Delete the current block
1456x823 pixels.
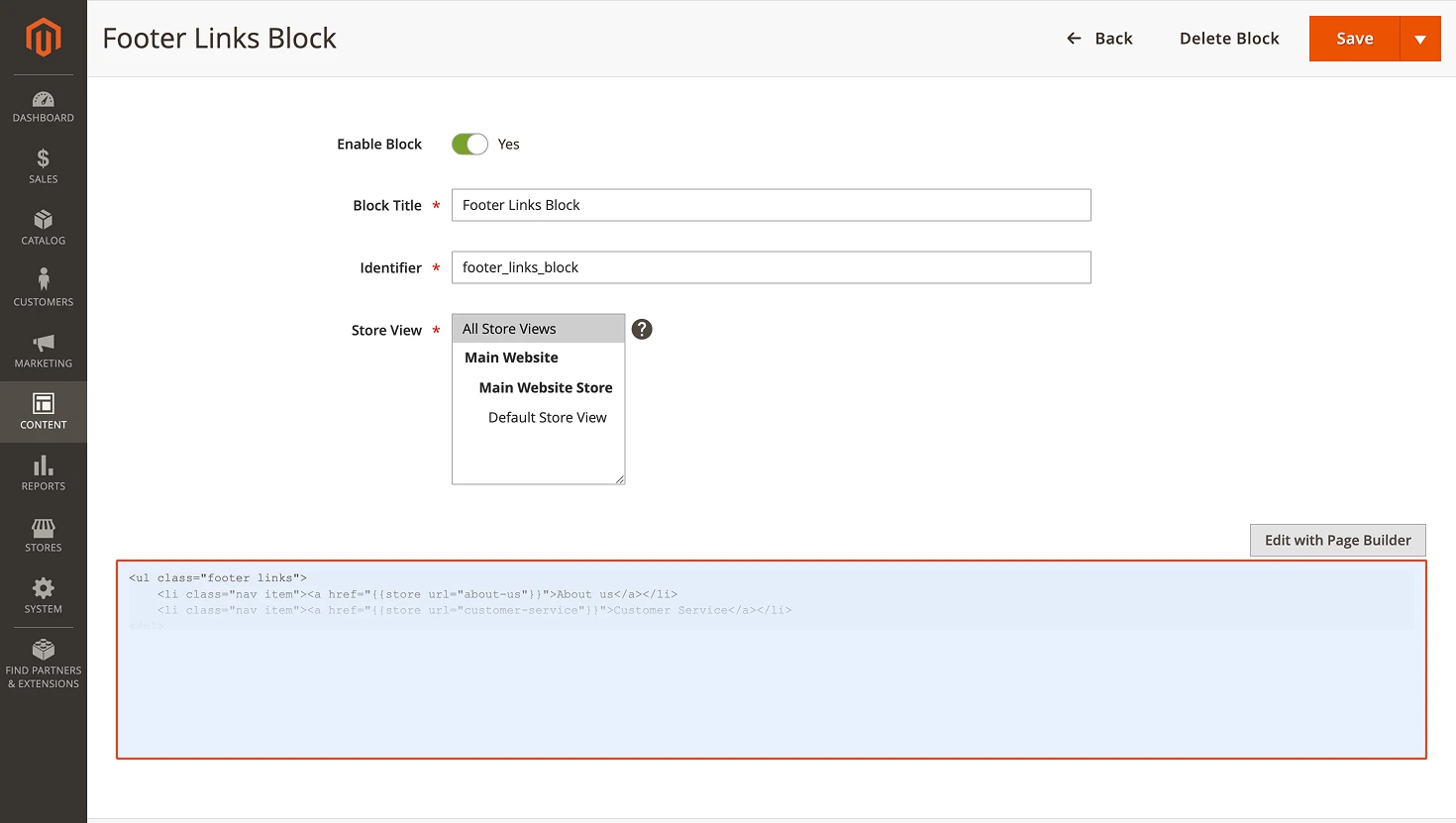(x=1229, y=38)
